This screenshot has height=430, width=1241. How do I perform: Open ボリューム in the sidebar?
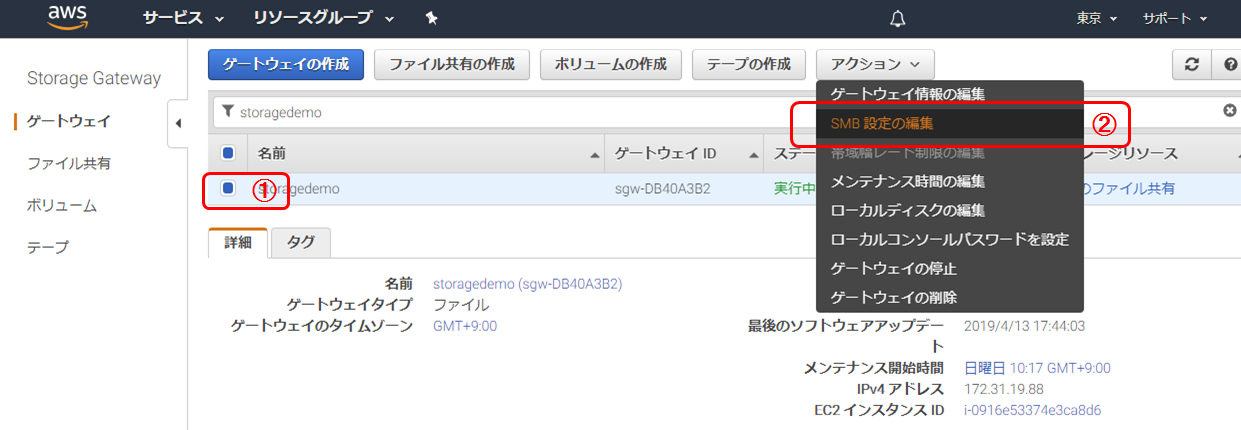tap(62, 205)
